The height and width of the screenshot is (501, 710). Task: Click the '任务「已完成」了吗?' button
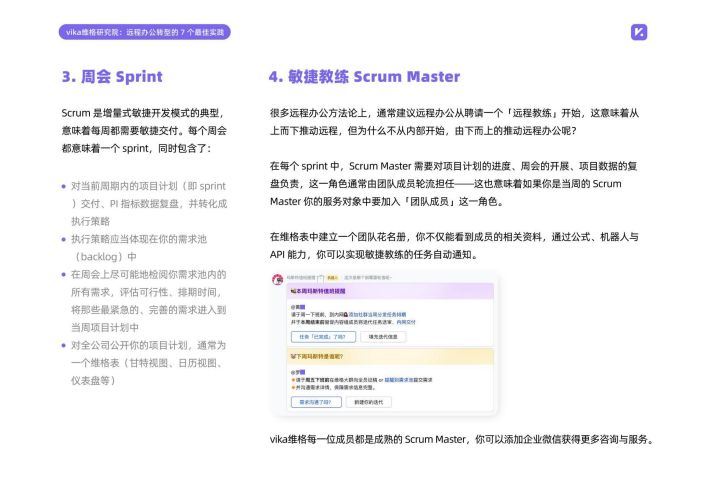click(323, 337)
